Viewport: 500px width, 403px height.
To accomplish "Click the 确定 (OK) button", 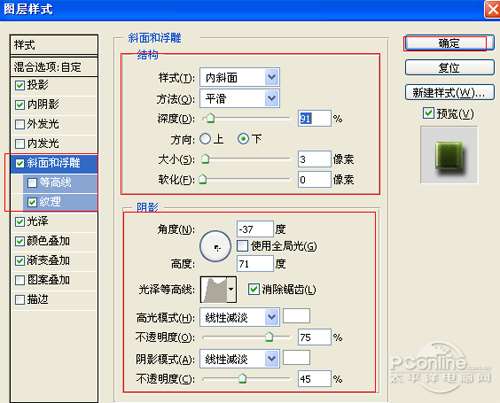I will [x=449, y=43].
